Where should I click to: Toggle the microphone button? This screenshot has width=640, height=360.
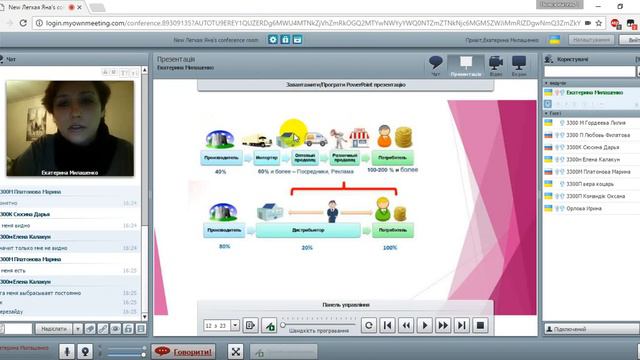click(67, 351)
